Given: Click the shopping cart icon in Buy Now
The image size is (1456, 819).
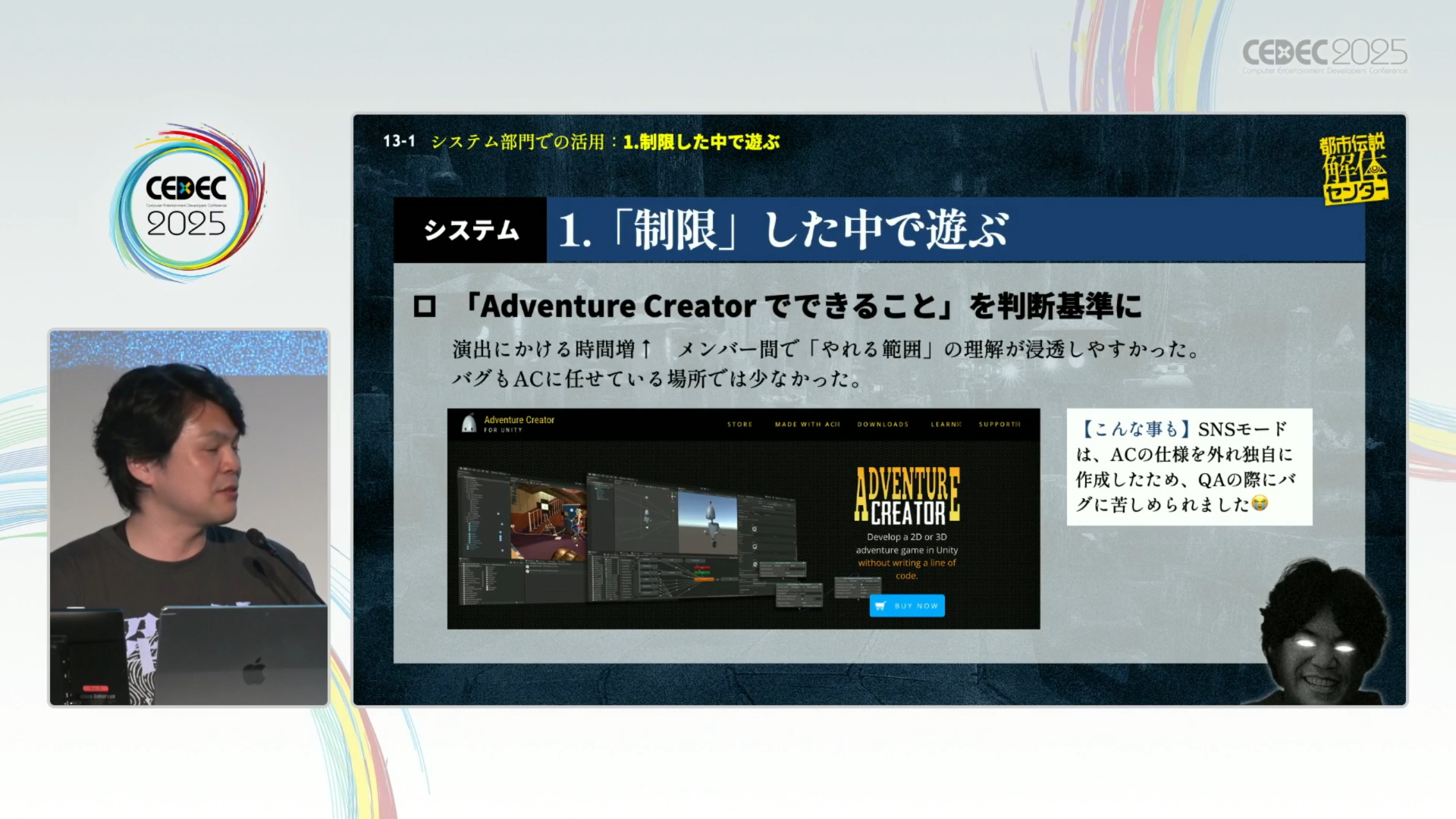Looking at the screenshot, I should click(880, 606).
